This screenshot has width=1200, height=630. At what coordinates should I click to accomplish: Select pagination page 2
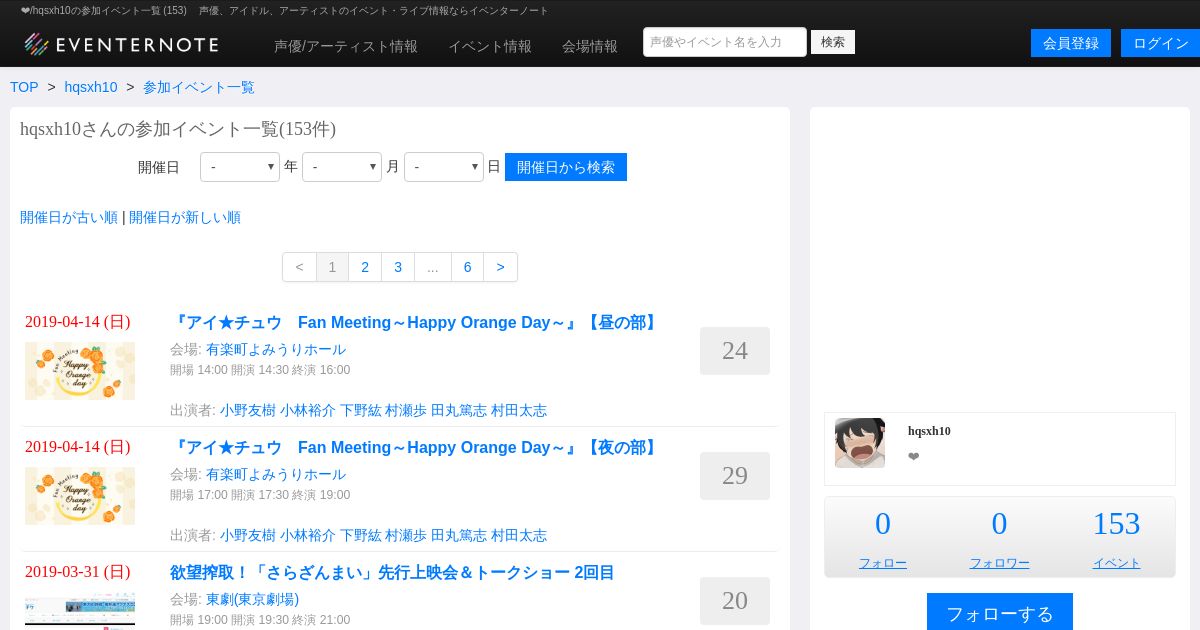(x=365, y=267)
